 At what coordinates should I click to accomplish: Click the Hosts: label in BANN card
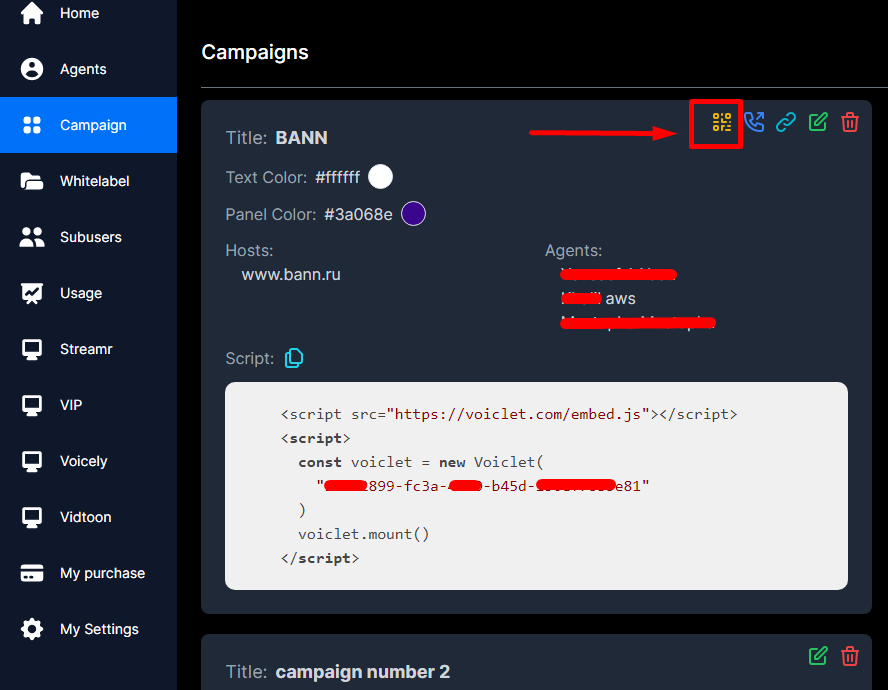(x=249, y=250)
